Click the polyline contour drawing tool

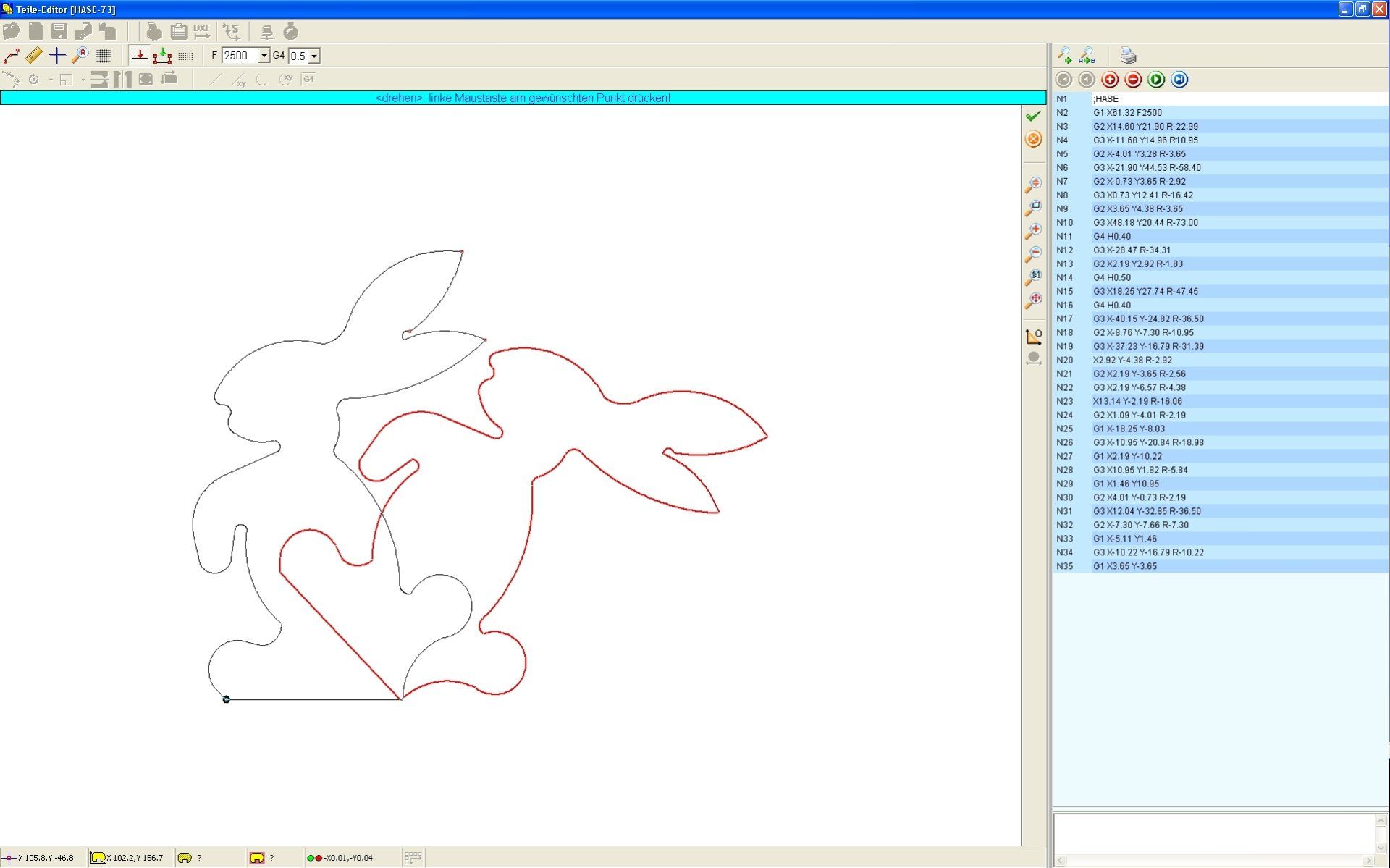12,56
